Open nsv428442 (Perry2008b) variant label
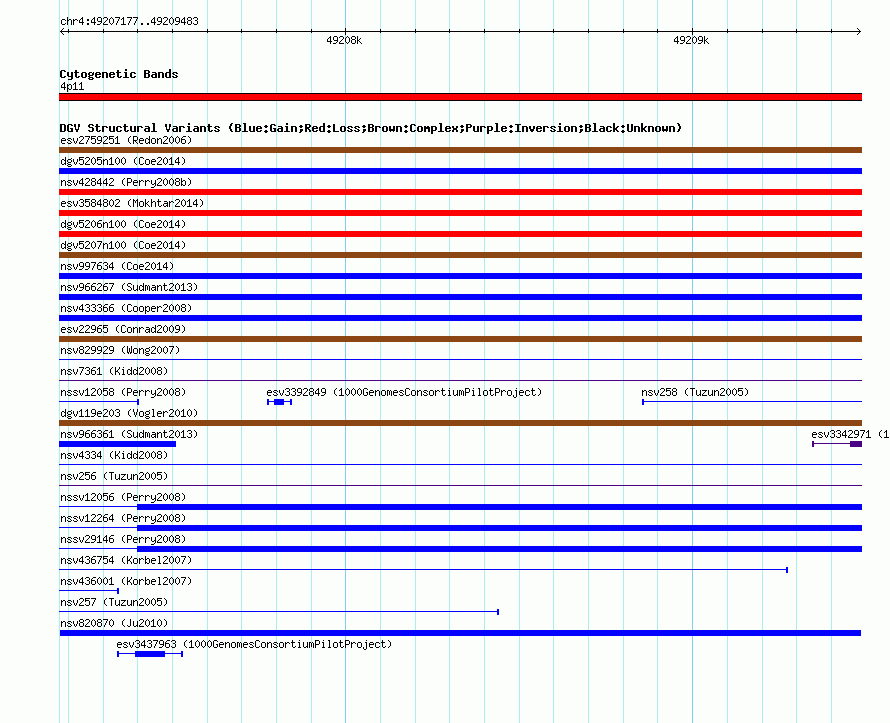This screenshot has height=723, width=890. (x=126, y=182)
